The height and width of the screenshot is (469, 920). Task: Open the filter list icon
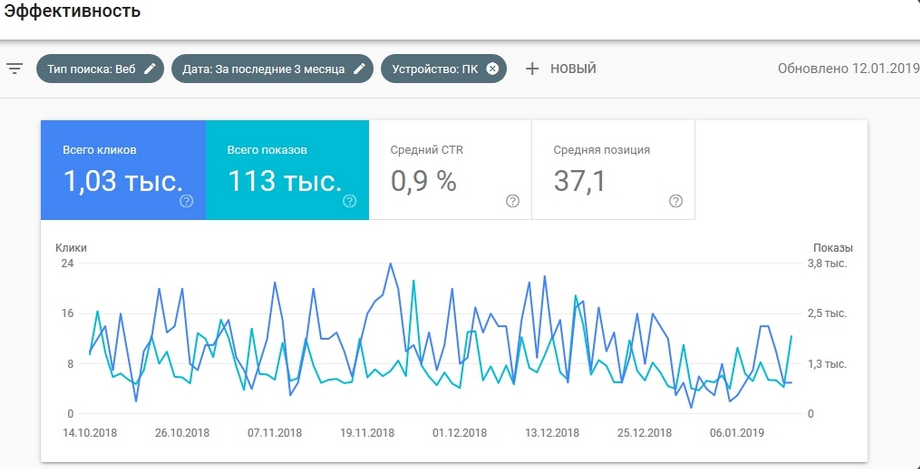click(x=15, y=69)
